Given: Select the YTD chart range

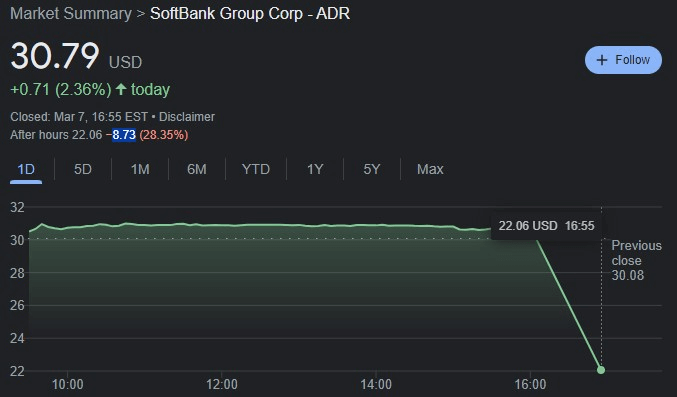Looking at the screenshot, I should [256, 169].
